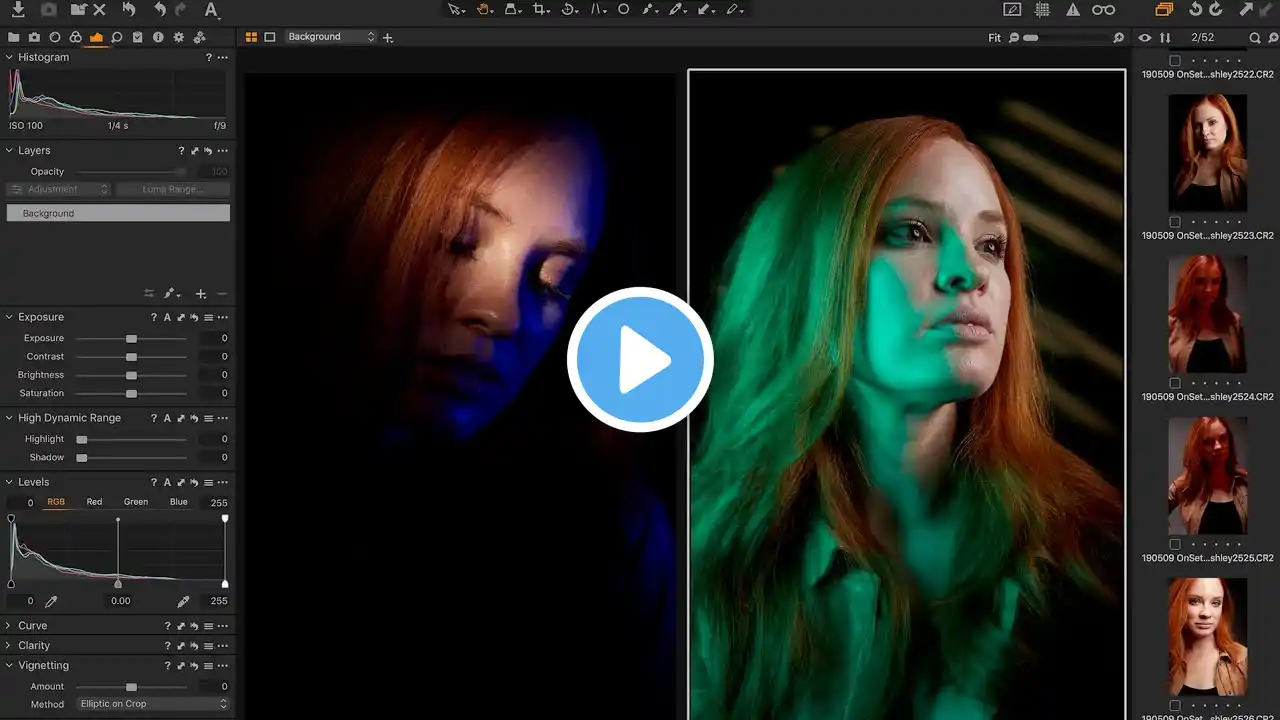Image resolution: width=1280 pixels, height=720 pixels.
Task: Select the Crop tool
Action: pos(540,10)
